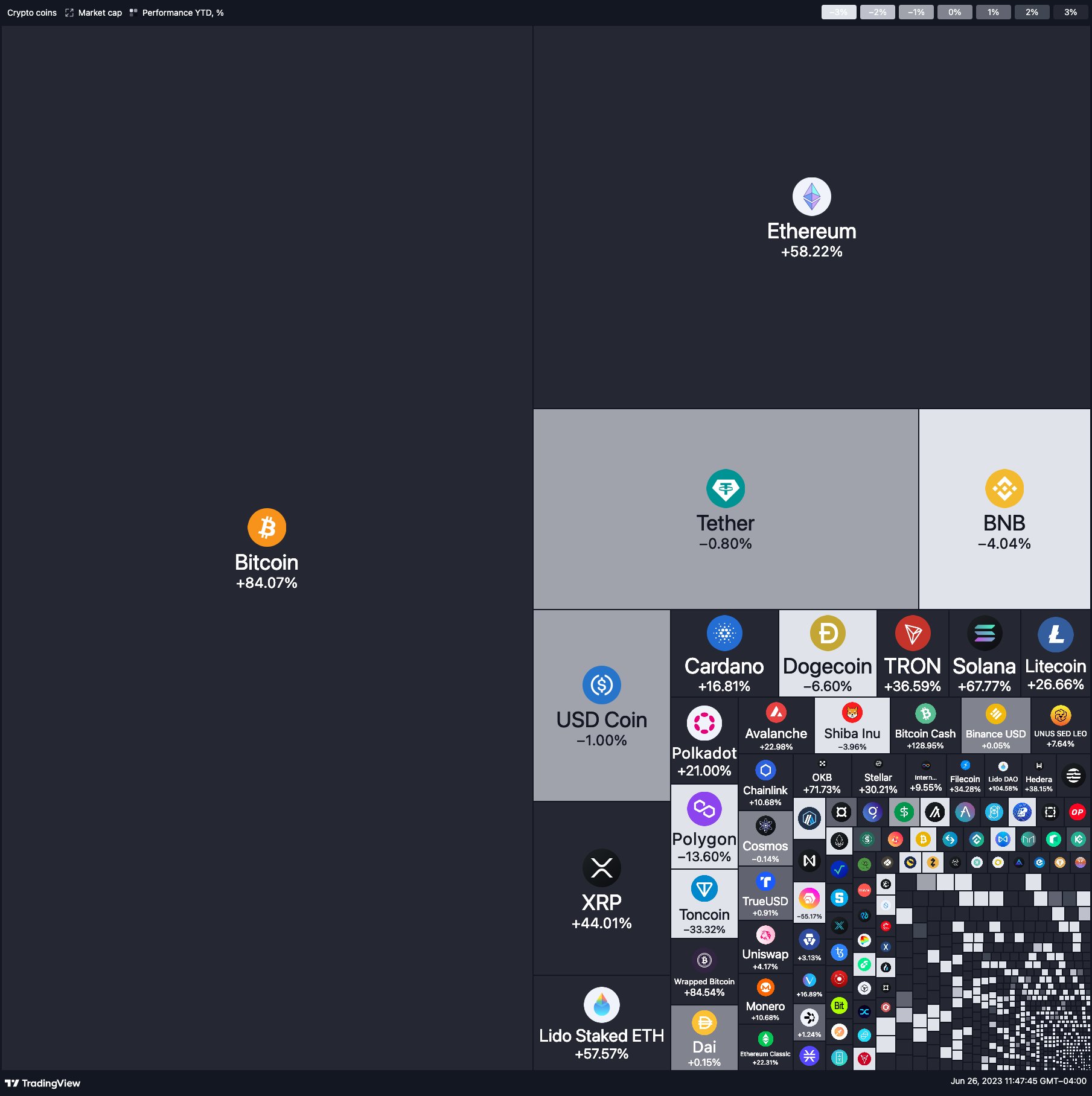Click the 2% legend swatch
This screenshot has width=1092, height=1096.
click(x=1032, y=12)
